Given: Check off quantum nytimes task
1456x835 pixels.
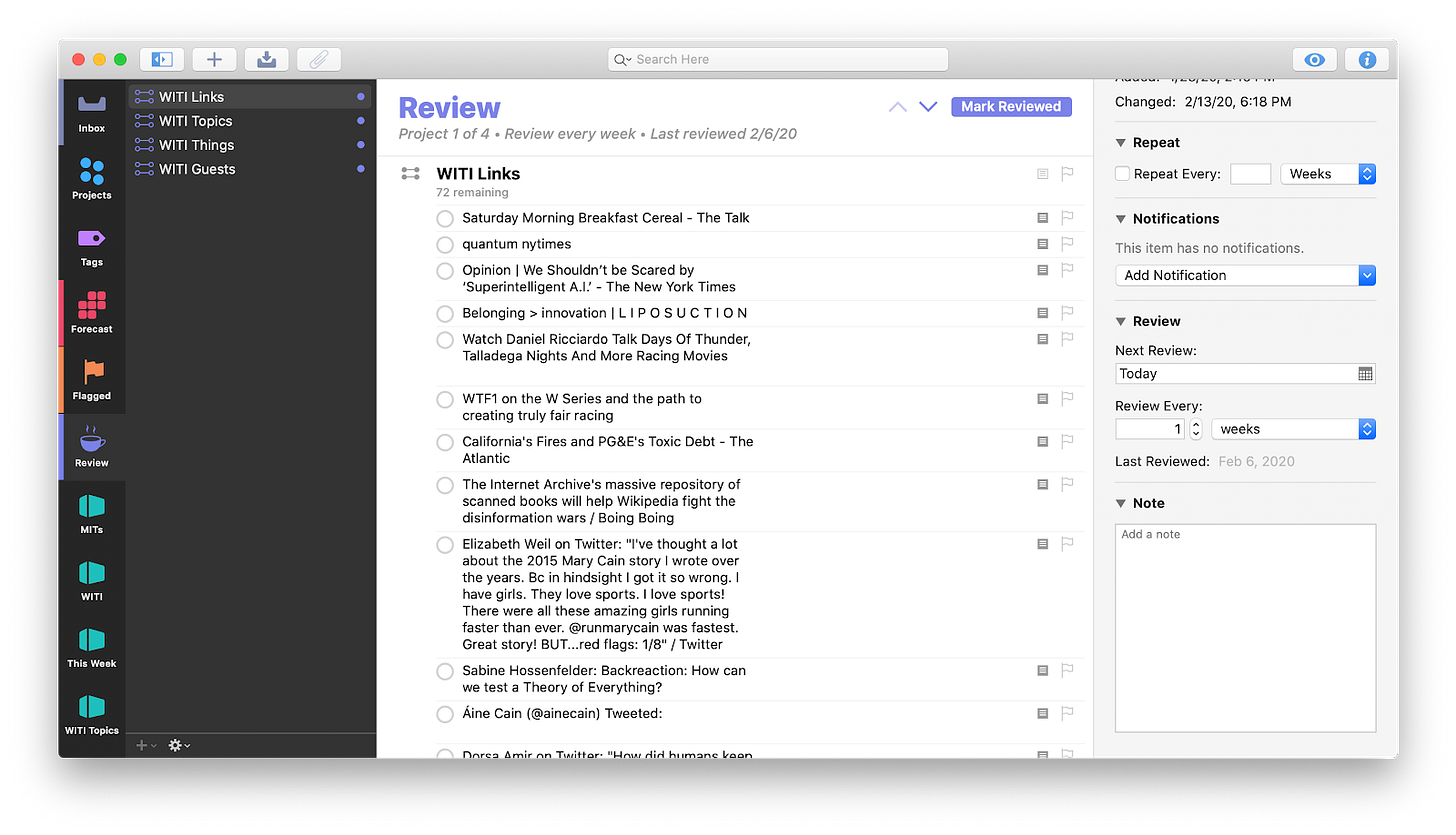Looking at the screenshot, I should coord(445,244).
